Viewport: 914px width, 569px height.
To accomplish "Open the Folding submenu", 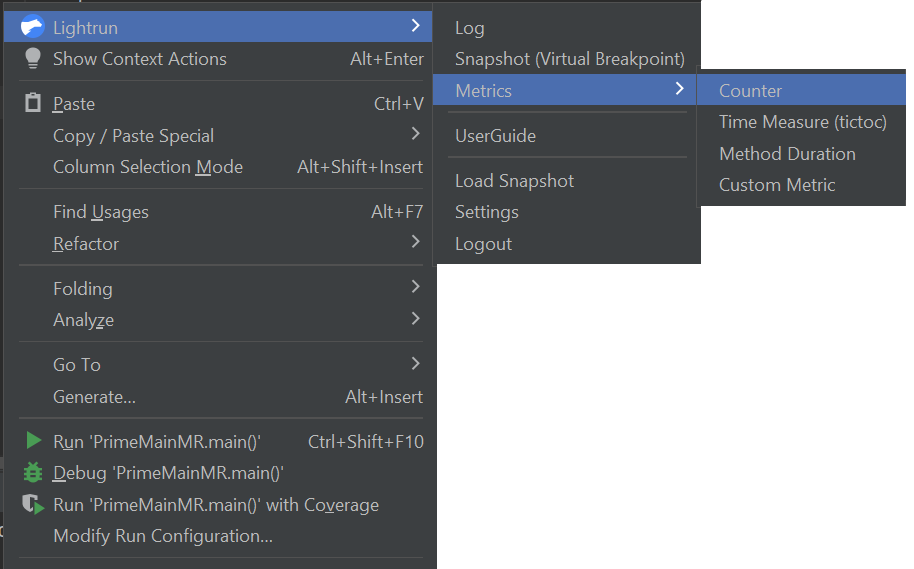I will (83, 289).
